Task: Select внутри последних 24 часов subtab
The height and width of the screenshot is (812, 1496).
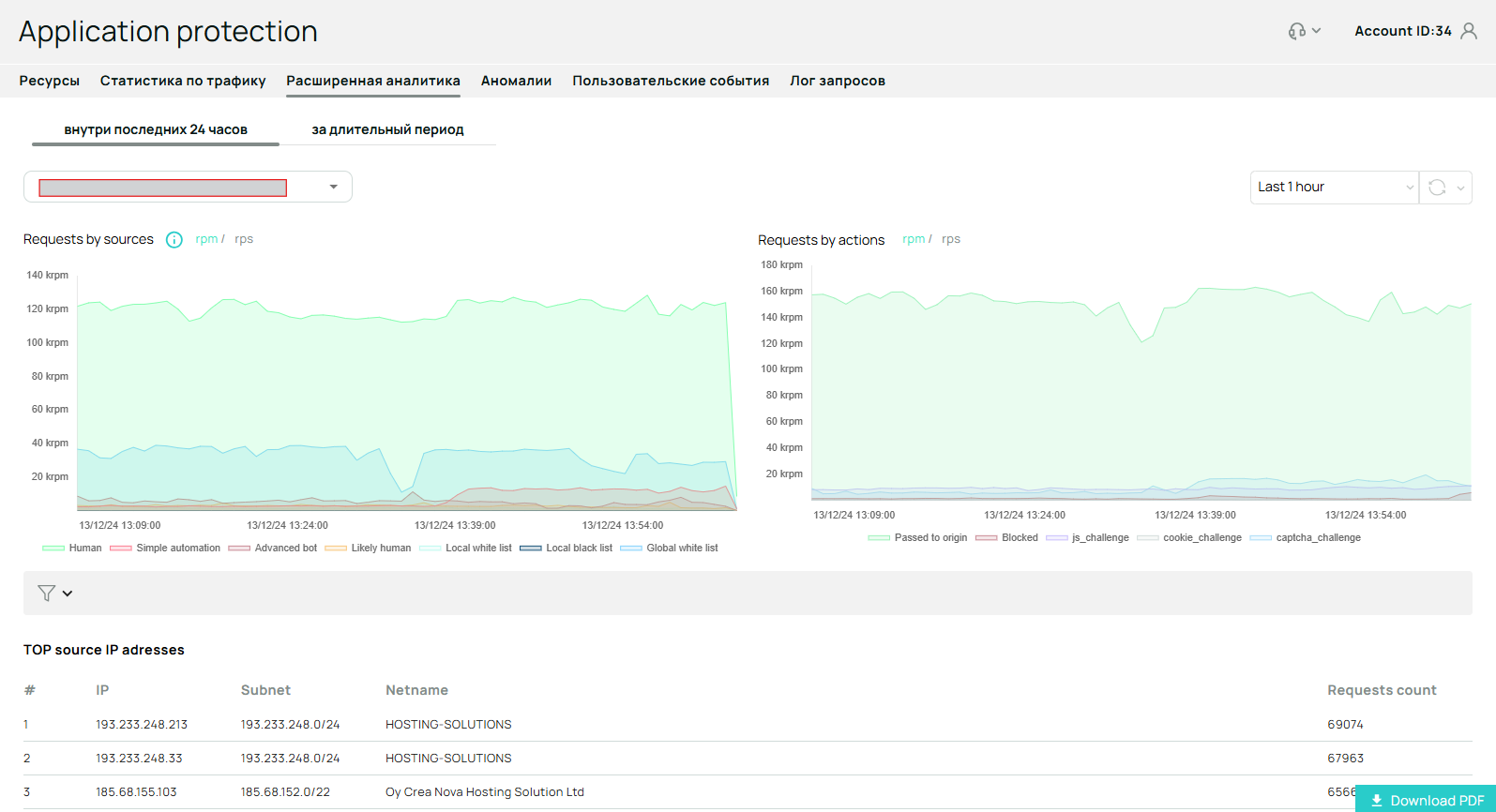Action: coord(156,129)
